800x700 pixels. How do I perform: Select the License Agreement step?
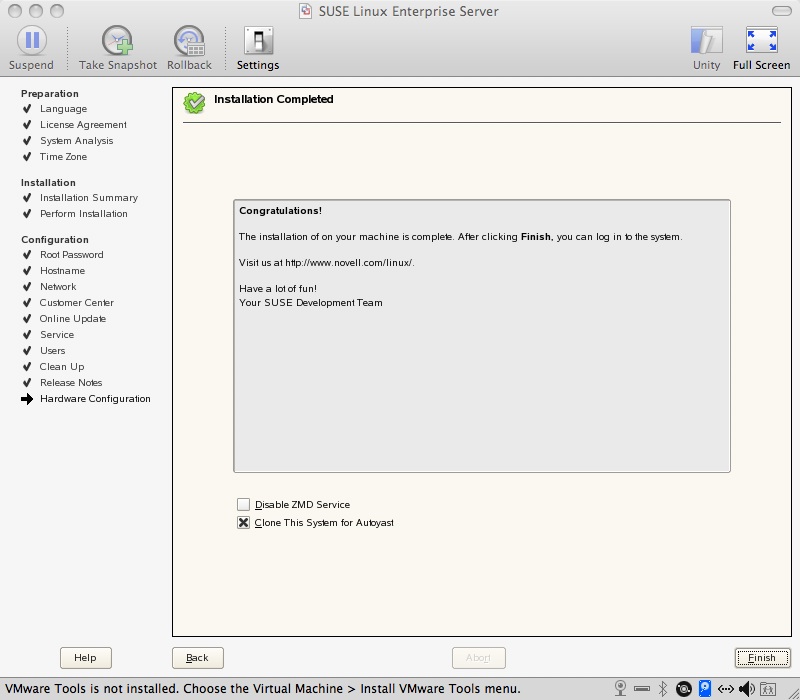click(83, 124)
